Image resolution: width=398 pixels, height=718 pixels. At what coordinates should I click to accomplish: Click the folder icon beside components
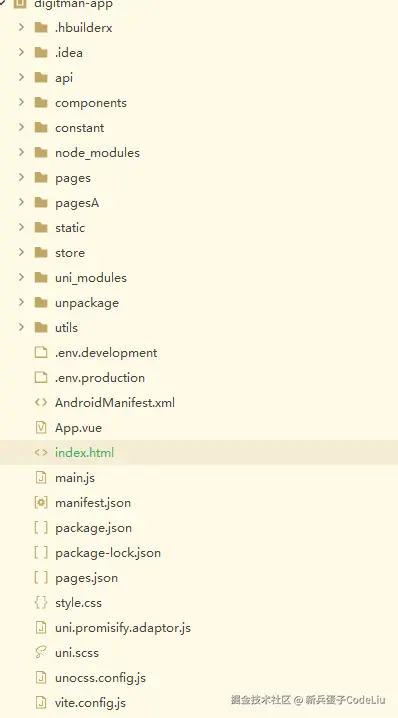(41, 102)
